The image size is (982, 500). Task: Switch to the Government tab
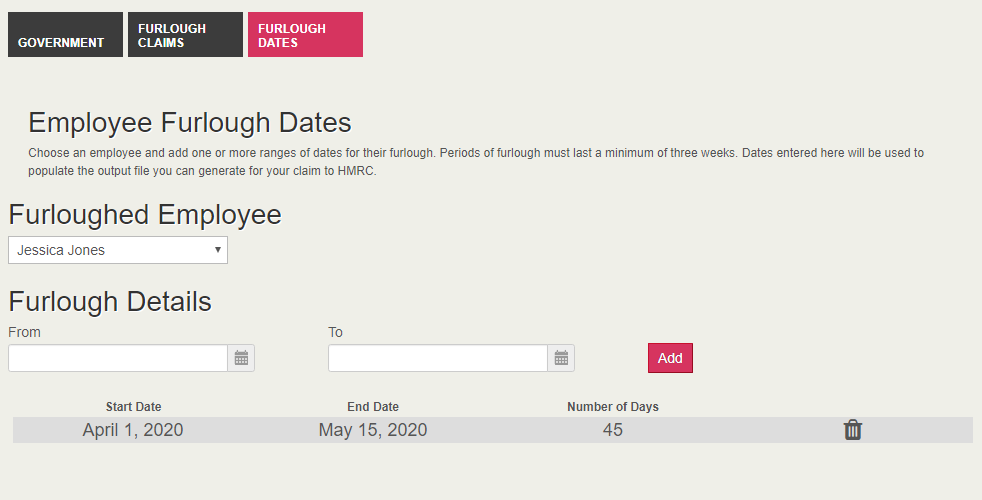tap(65, 35)
